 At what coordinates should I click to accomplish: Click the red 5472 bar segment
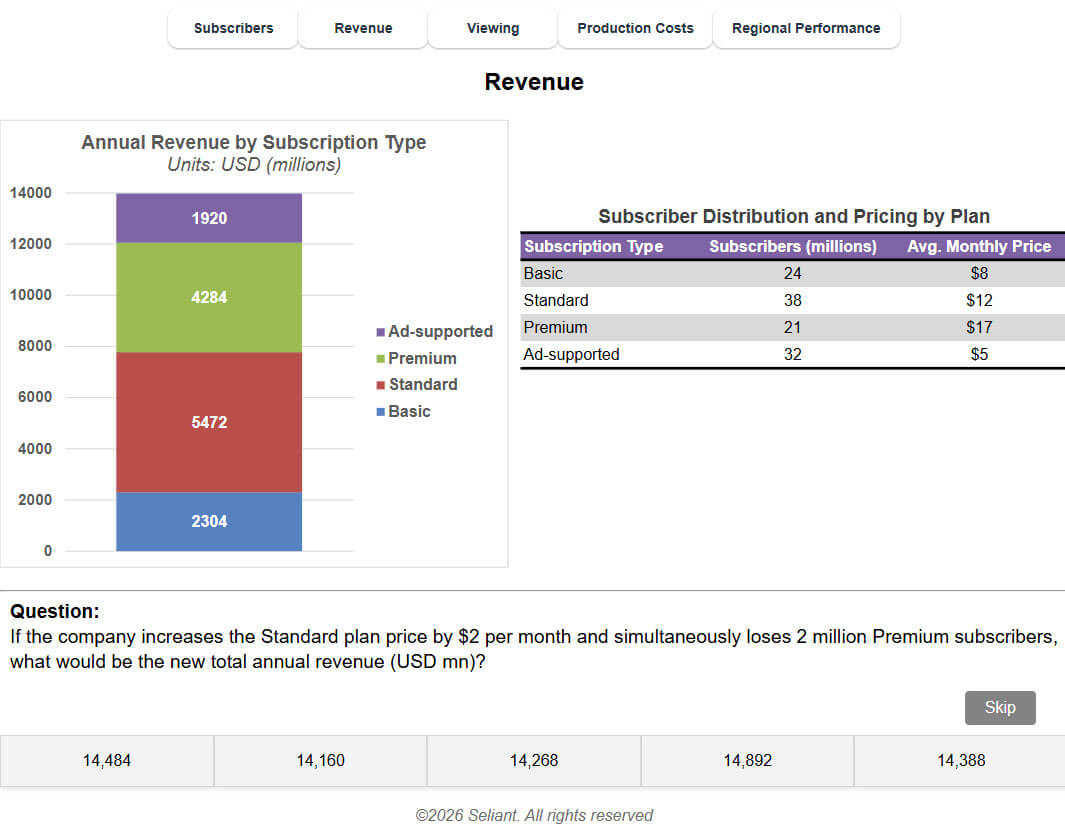[209, 422]
